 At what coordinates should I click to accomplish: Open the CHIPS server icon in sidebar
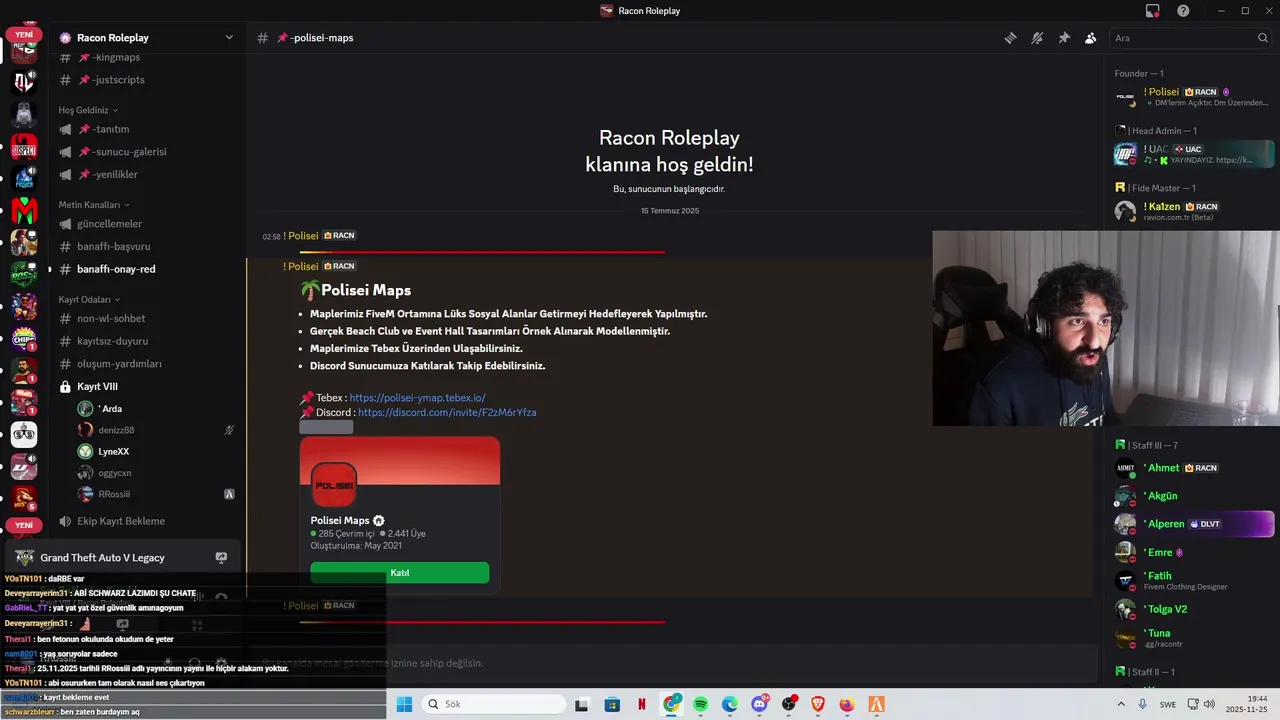point(24,339)
